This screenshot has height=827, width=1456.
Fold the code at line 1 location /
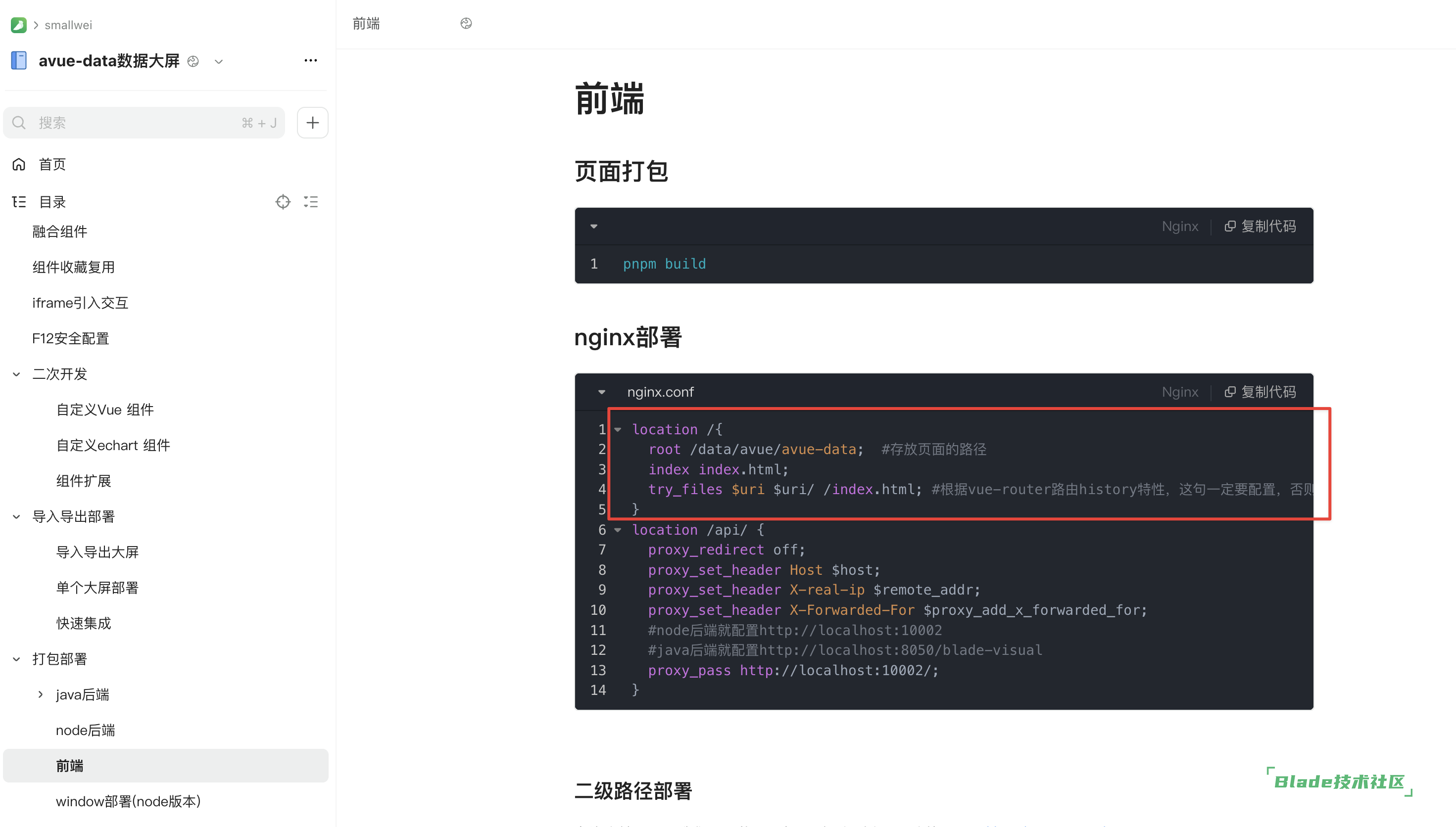[618, 429]
